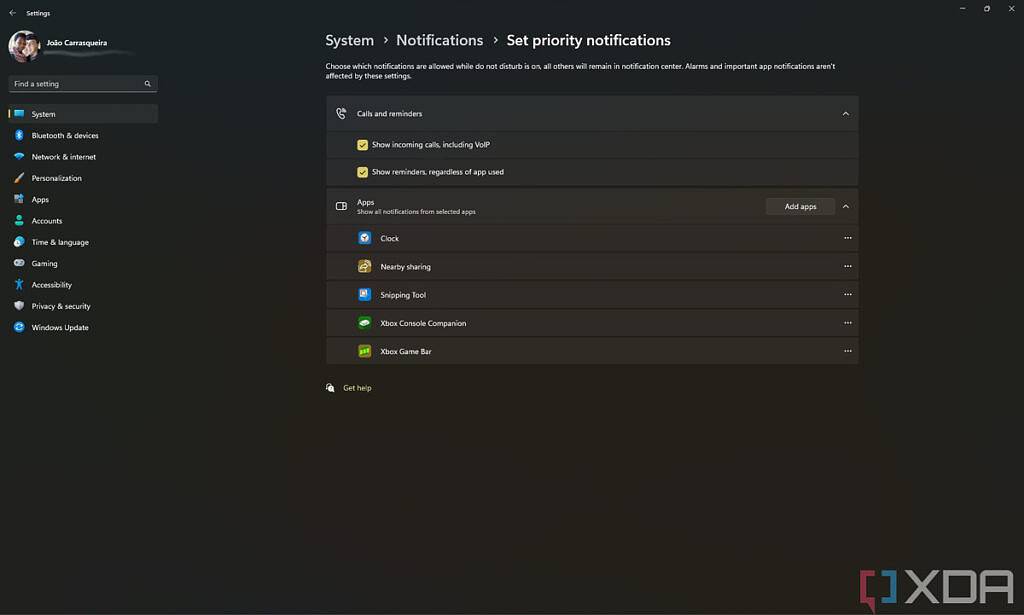The image size is (1024, 615).
Task: Click the Privacy & security shield icon
Action: (x=18, y=306)
